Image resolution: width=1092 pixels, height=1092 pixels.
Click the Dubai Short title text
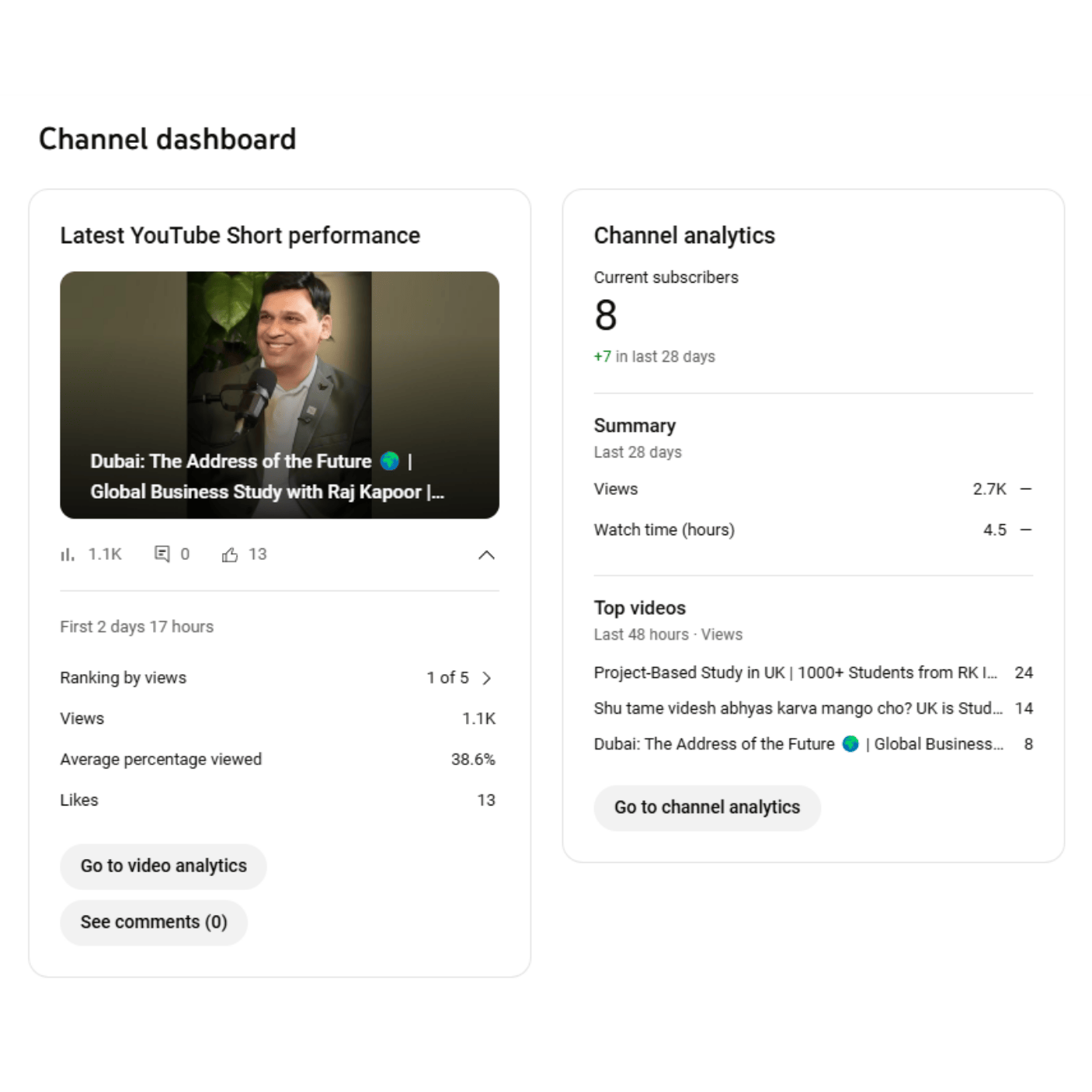[267, 476]
